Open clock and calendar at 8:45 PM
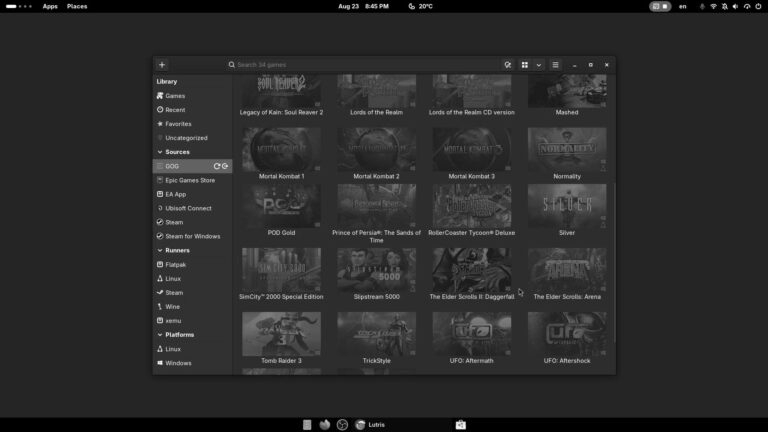The image size is (768, 432). click(x=363, y=6)
